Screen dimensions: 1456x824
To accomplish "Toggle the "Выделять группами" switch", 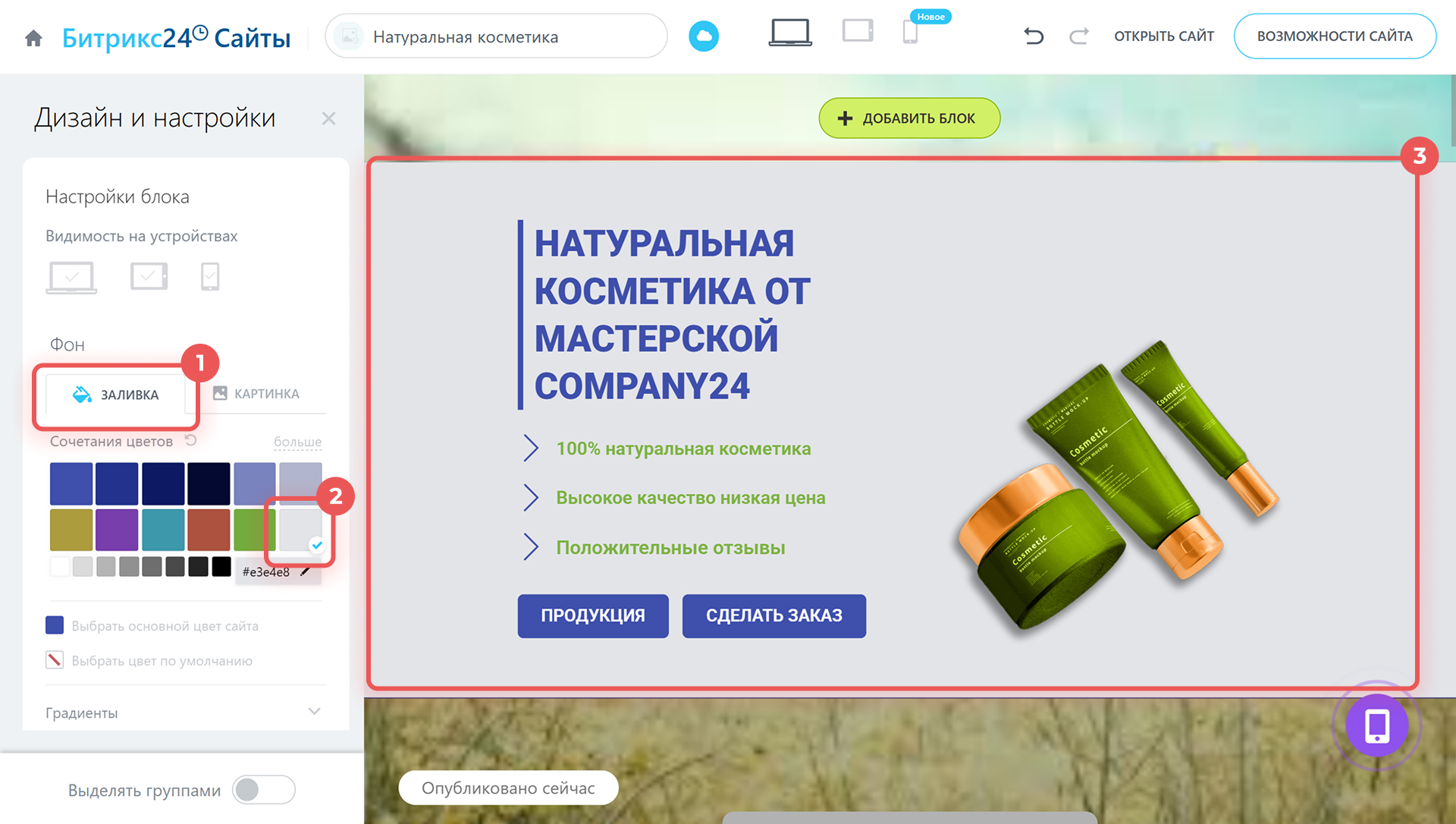I will click(264, 790).
